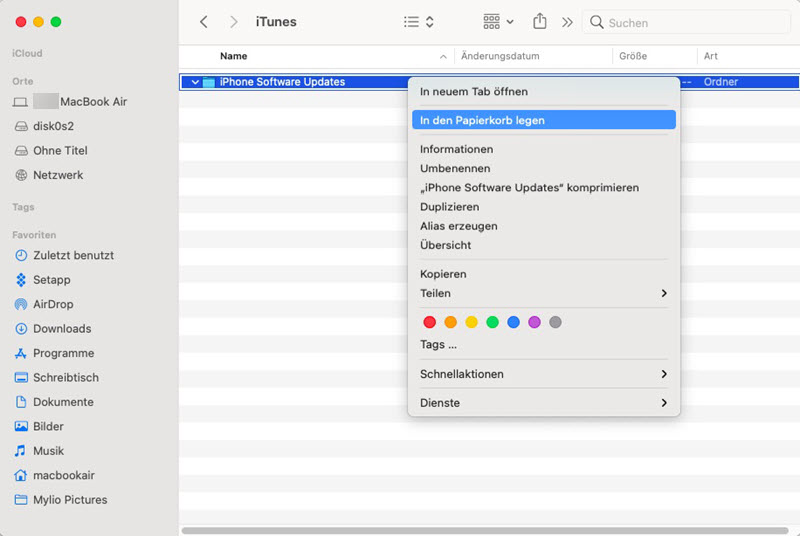
Task: Click the Tags sidebar heading
Action: pos(23,207)
